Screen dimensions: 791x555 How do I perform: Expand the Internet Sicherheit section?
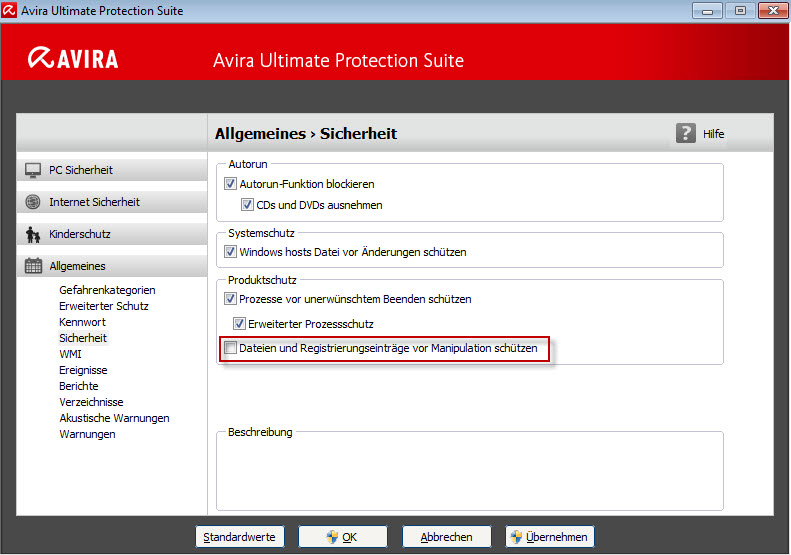[x=112, y=202]
